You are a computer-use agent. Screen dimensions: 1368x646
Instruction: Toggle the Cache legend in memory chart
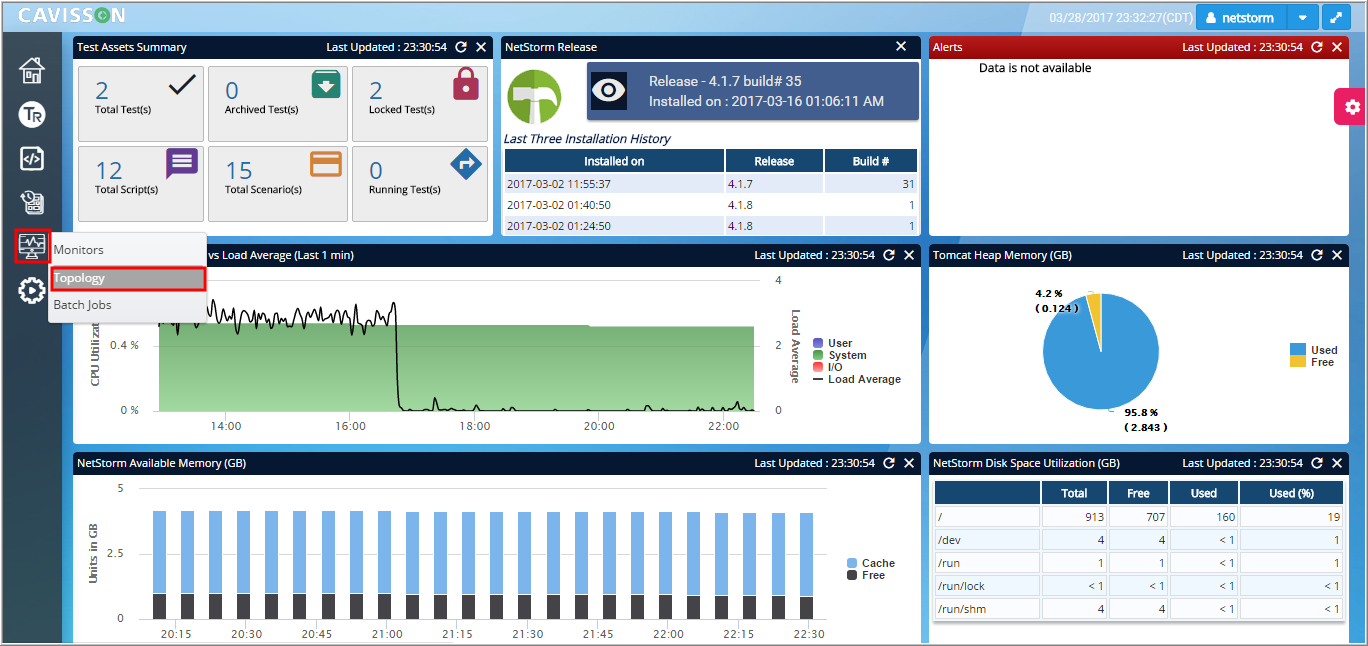coord(870,563)
